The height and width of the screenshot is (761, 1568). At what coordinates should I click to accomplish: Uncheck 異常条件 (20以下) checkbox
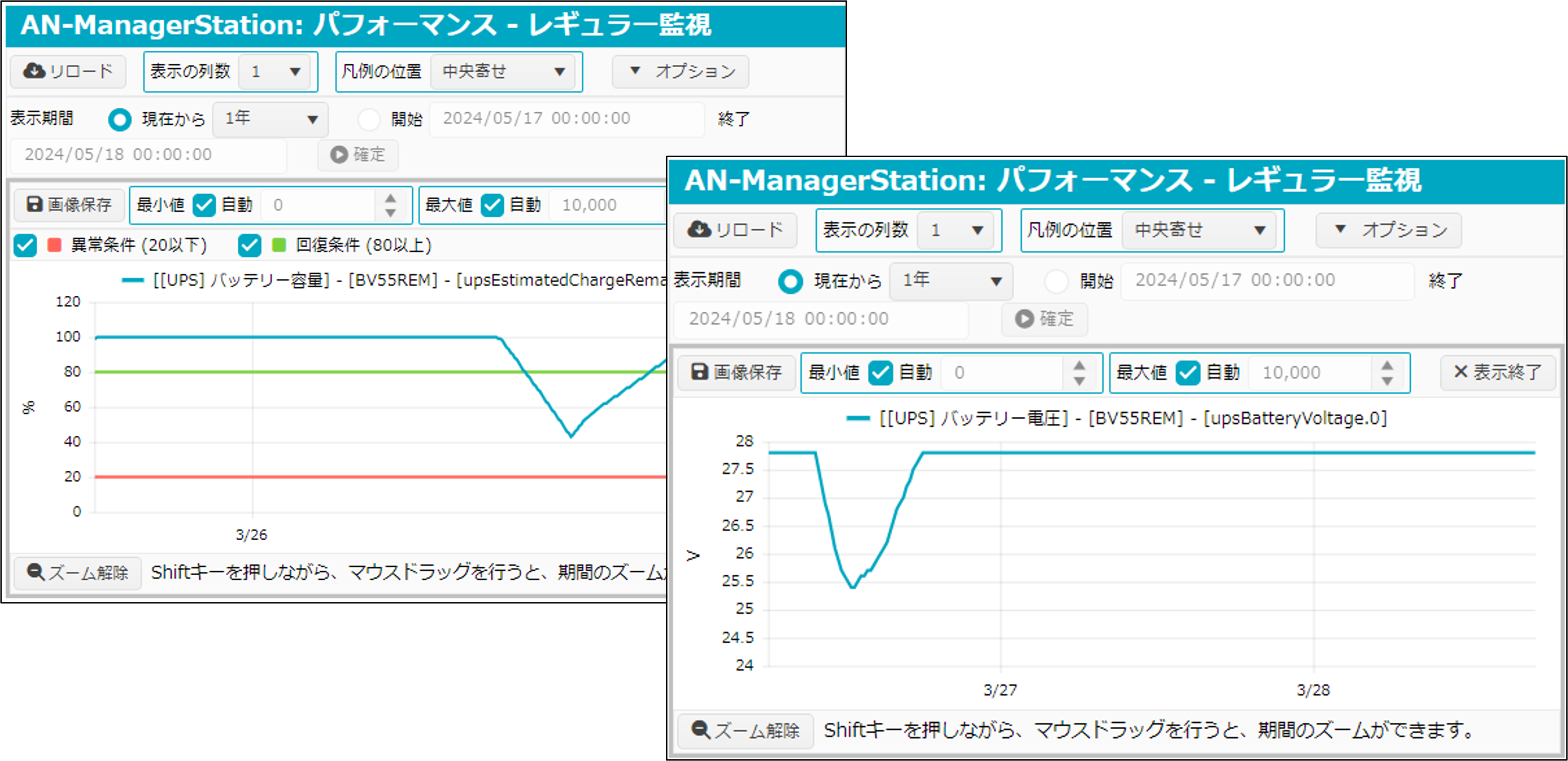25,245
